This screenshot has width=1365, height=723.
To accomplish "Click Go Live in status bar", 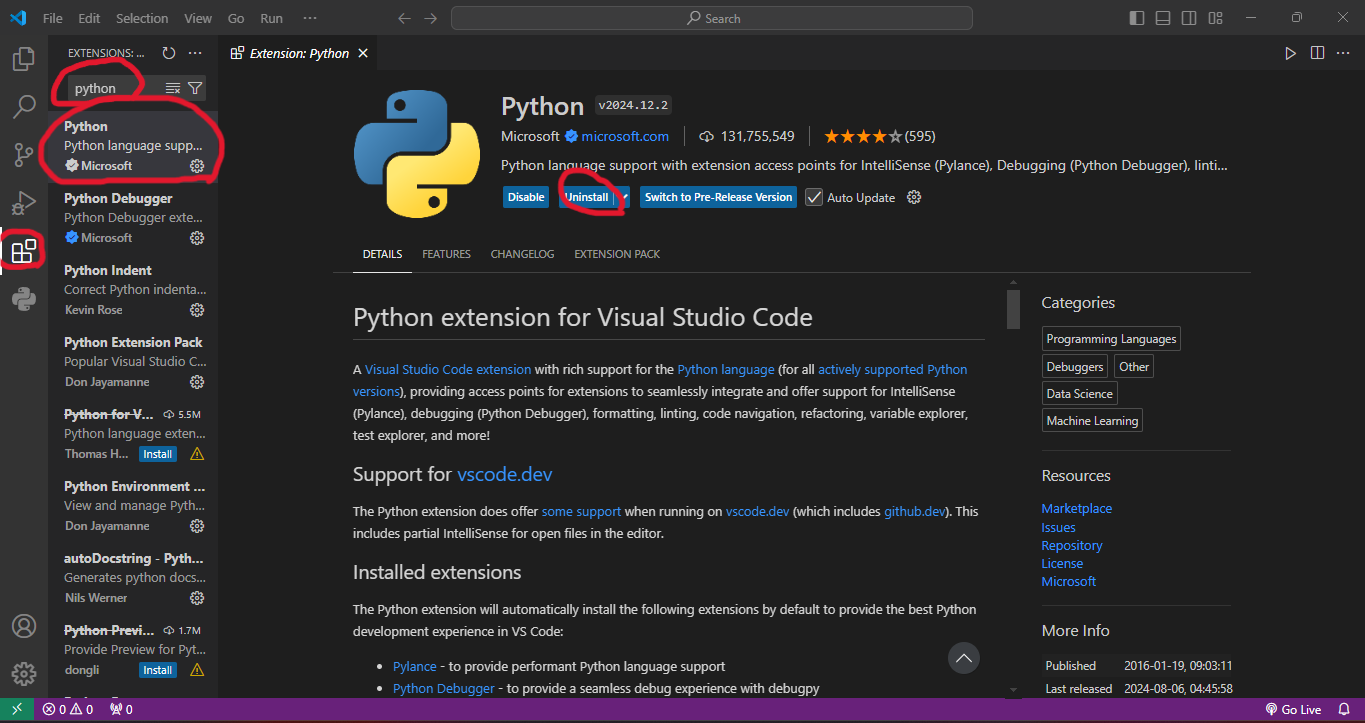I will pos(1293,709).
